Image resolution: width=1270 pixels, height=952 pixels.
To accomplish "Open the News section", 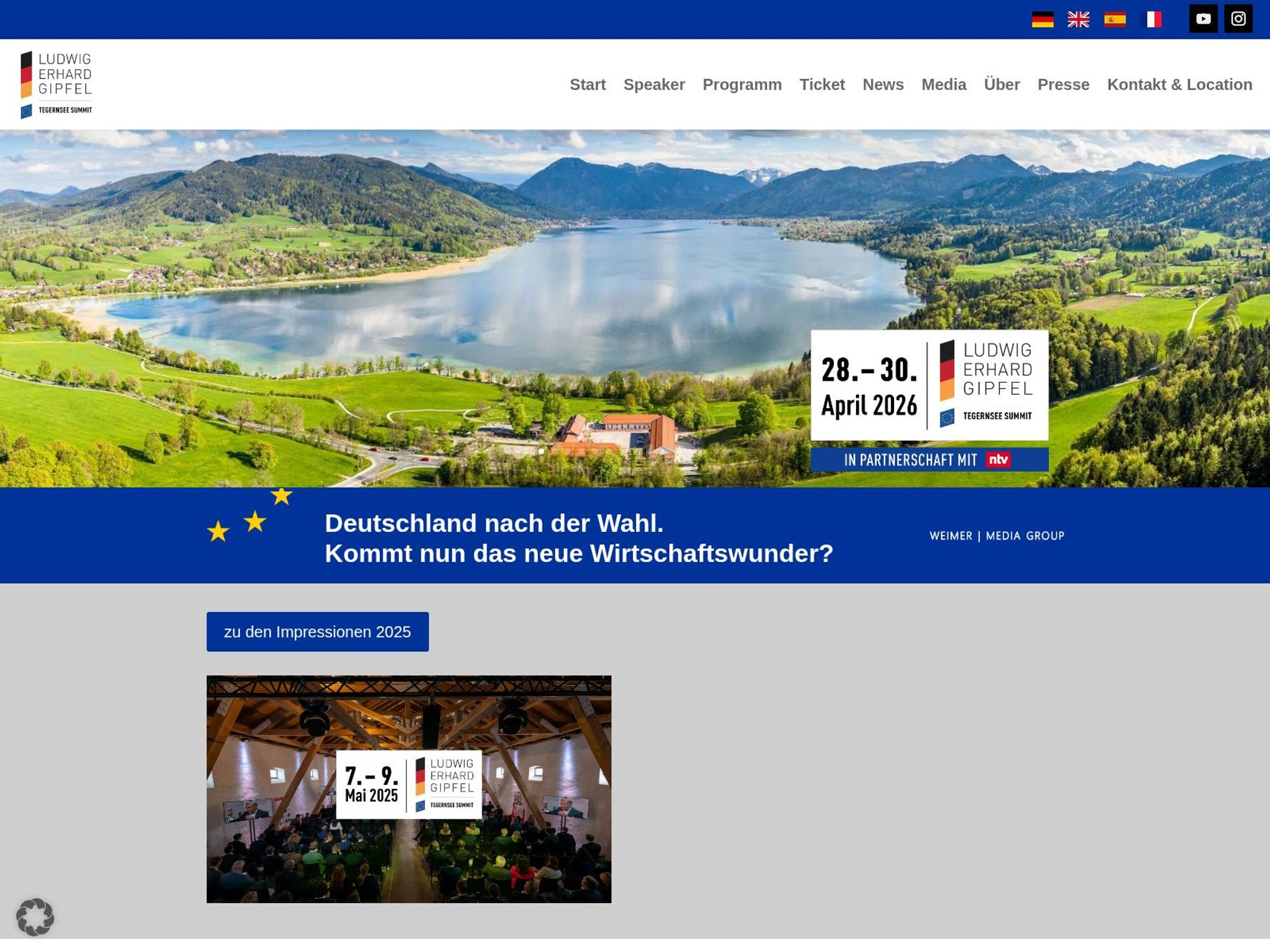I will 883,84.
